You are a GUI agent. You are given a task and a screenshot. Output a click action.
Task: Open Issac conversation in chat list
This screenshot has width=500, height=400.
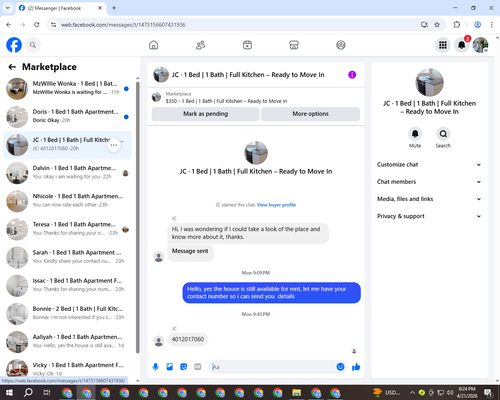tap(67, 286)
